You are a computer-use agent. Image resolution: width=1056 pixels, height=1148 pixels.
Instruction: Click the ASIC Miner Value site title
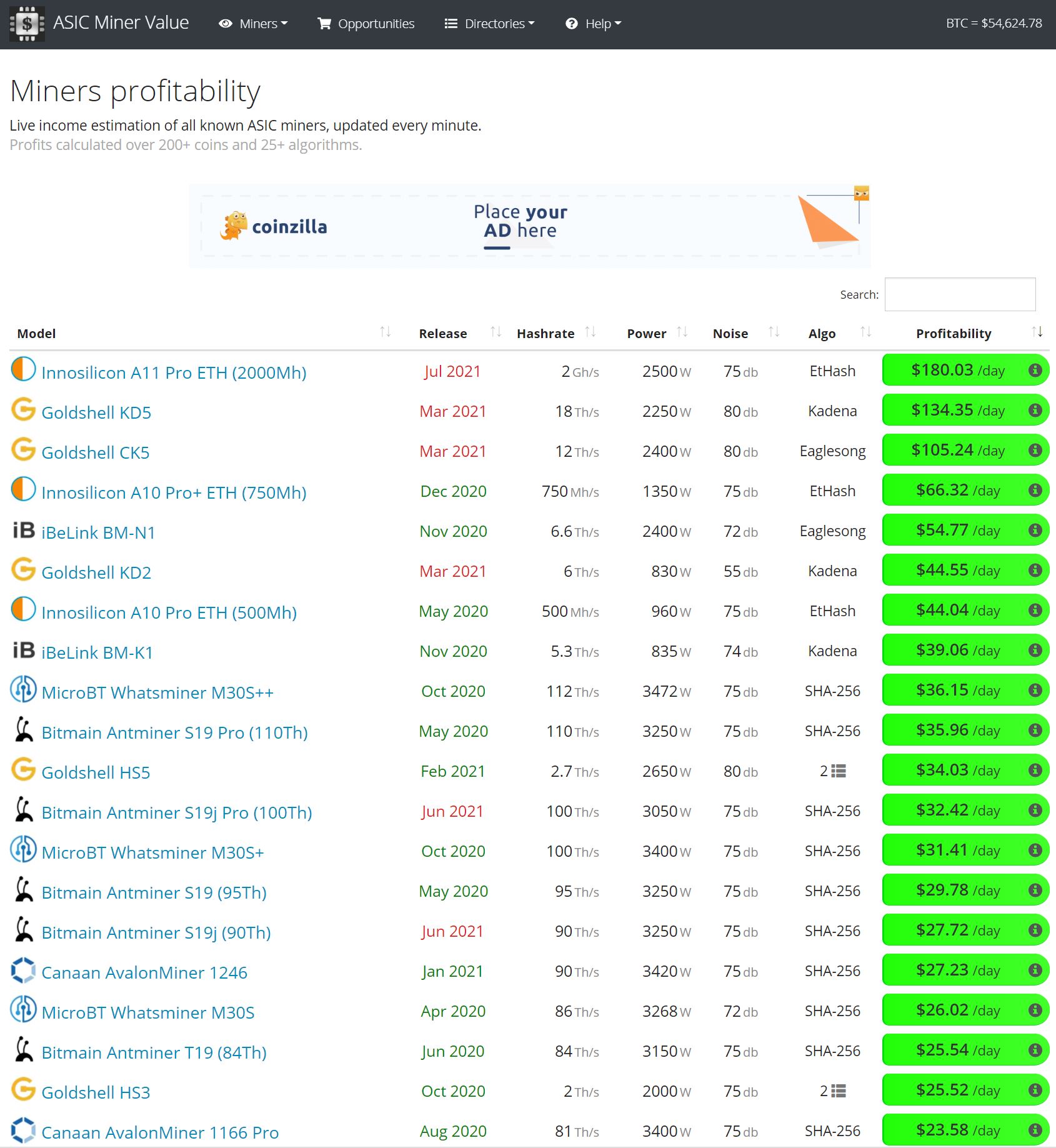point(121,22)
